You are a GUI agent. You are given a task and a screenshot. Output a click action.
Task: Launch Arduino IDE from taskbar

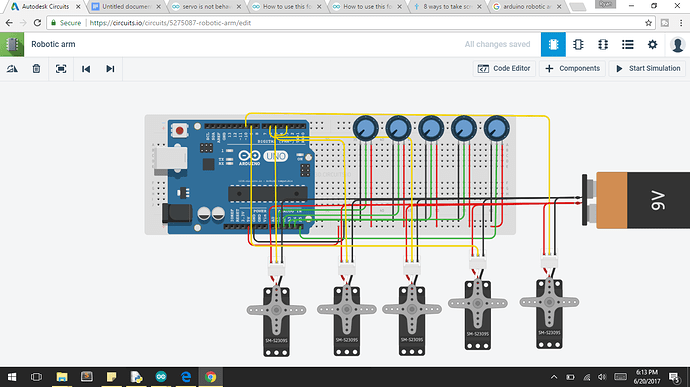point(161,377)
